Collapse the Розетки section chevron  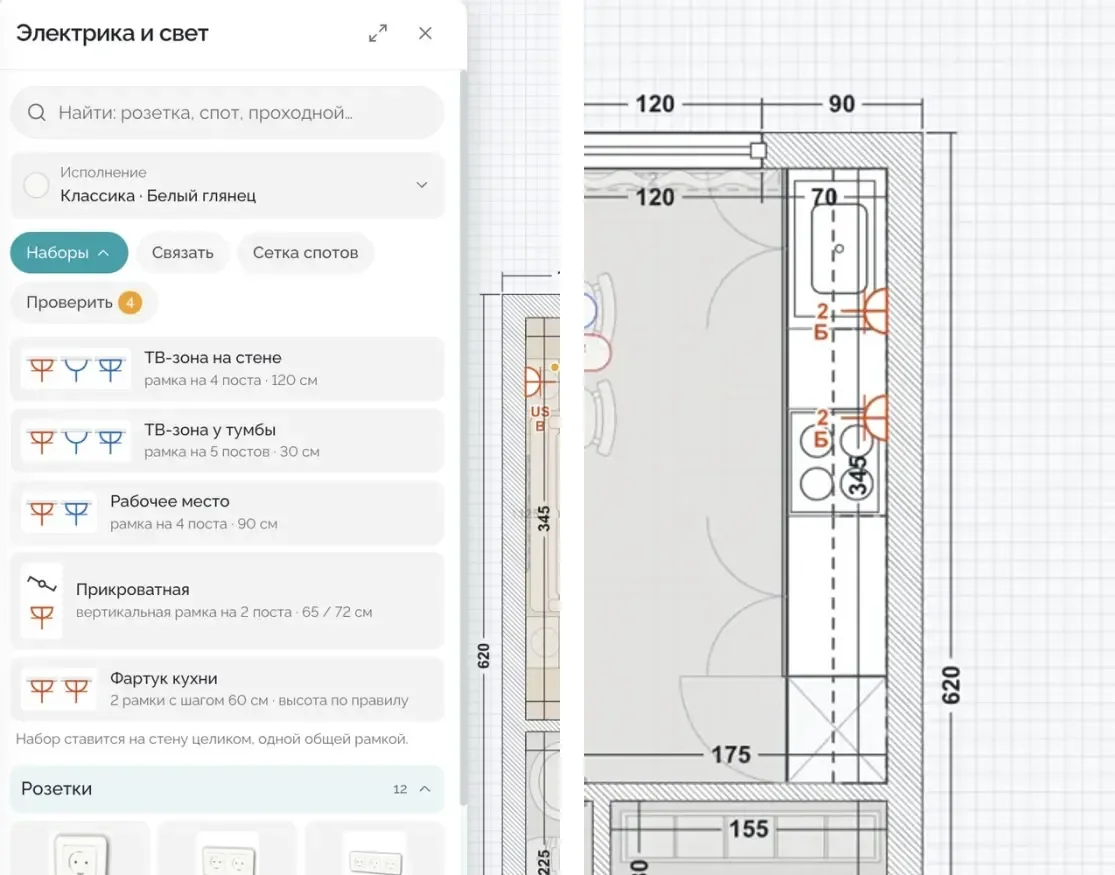[x=425, y=789]
